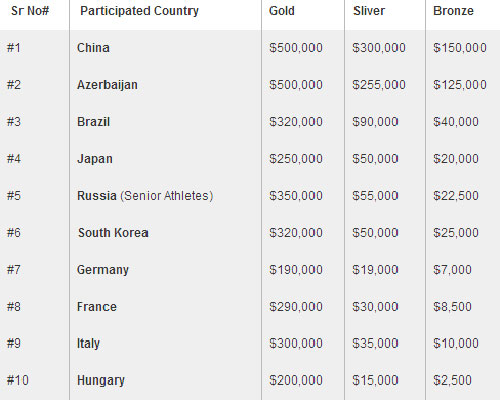Select the Italy country cell
Screen dimensions: 500x400
tap(88, 344)
